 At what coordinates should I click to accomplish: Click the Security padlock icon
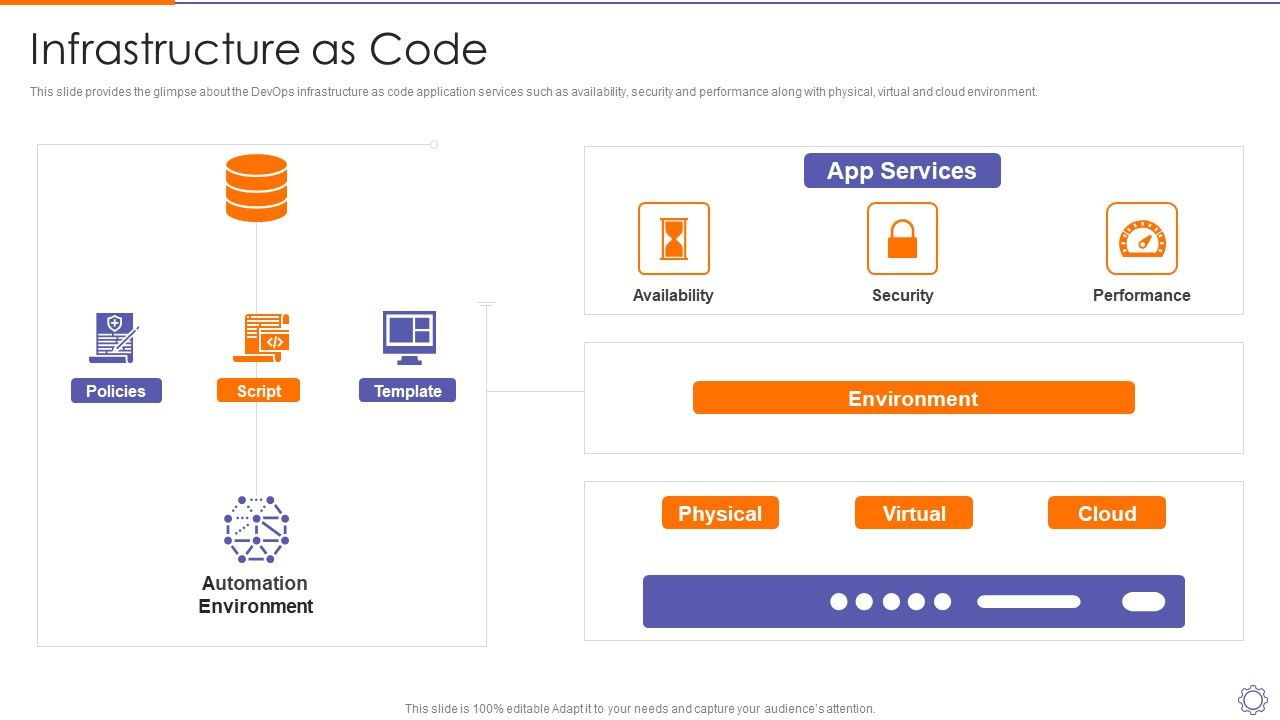(x=902, y=239)
